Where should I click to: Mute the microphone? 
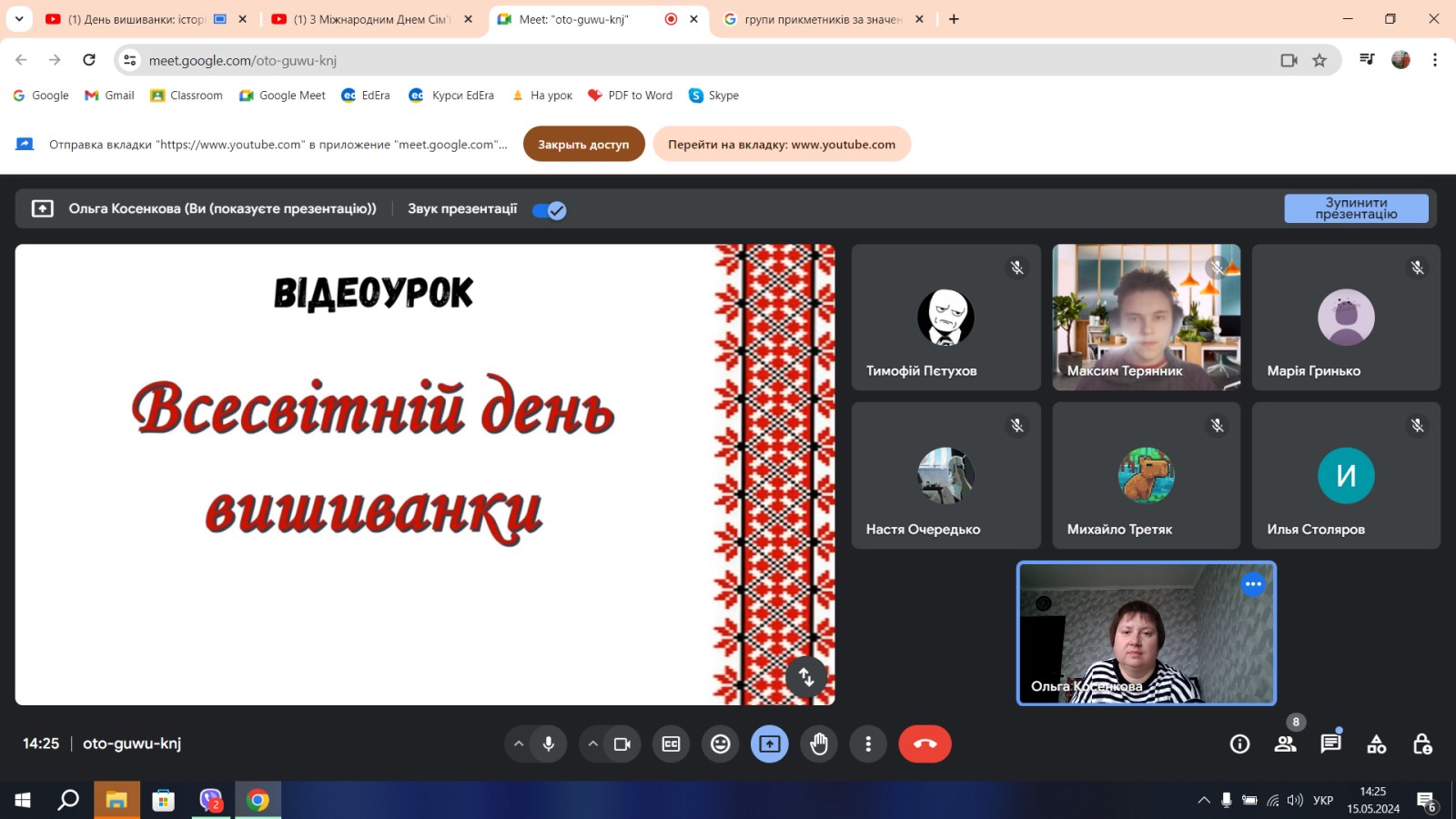[x=549, y=744]
